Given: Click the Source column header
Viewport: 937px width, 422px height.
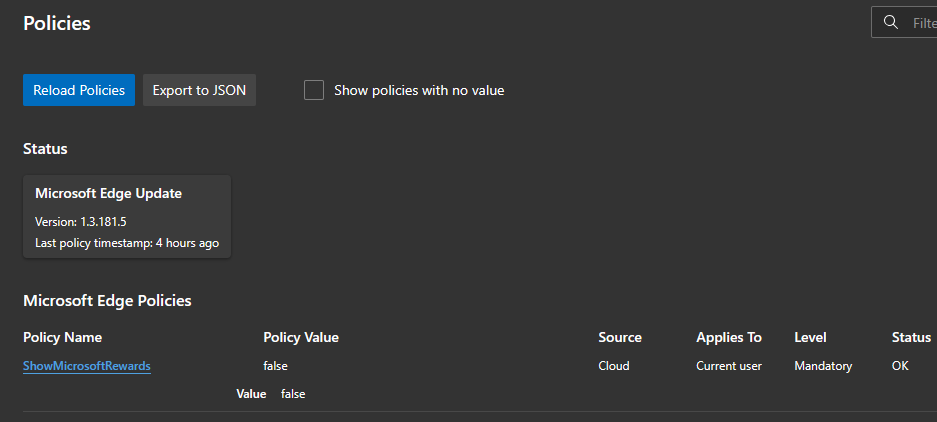Looking at the screenshot, I should tap(620, 337).
